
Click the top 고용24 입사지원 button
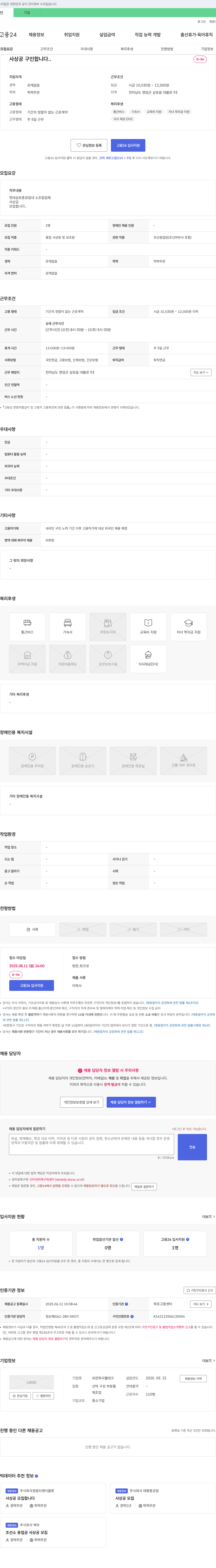pos(128,146)
